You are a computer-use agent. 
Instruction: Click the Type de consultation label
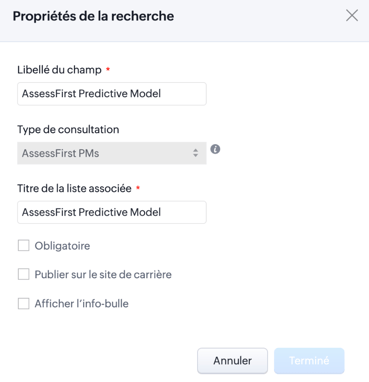[68, 129]
